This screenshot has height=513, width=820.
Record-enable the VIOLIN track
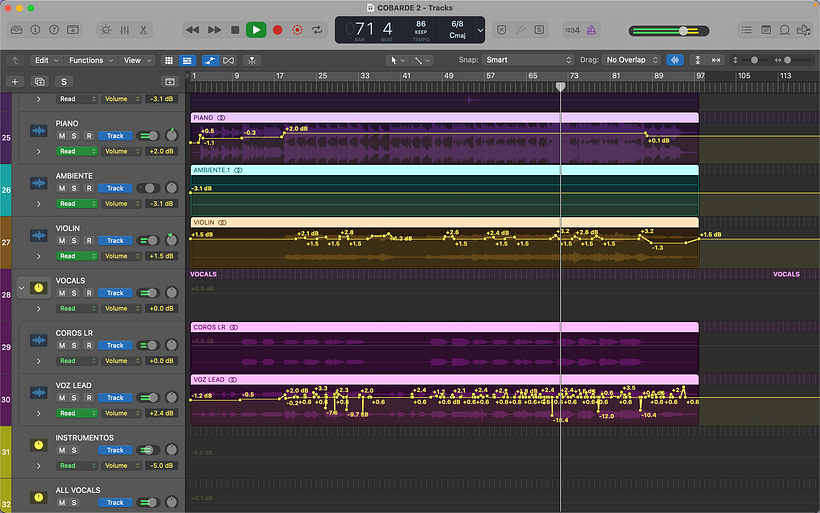(x=89, y=241)
